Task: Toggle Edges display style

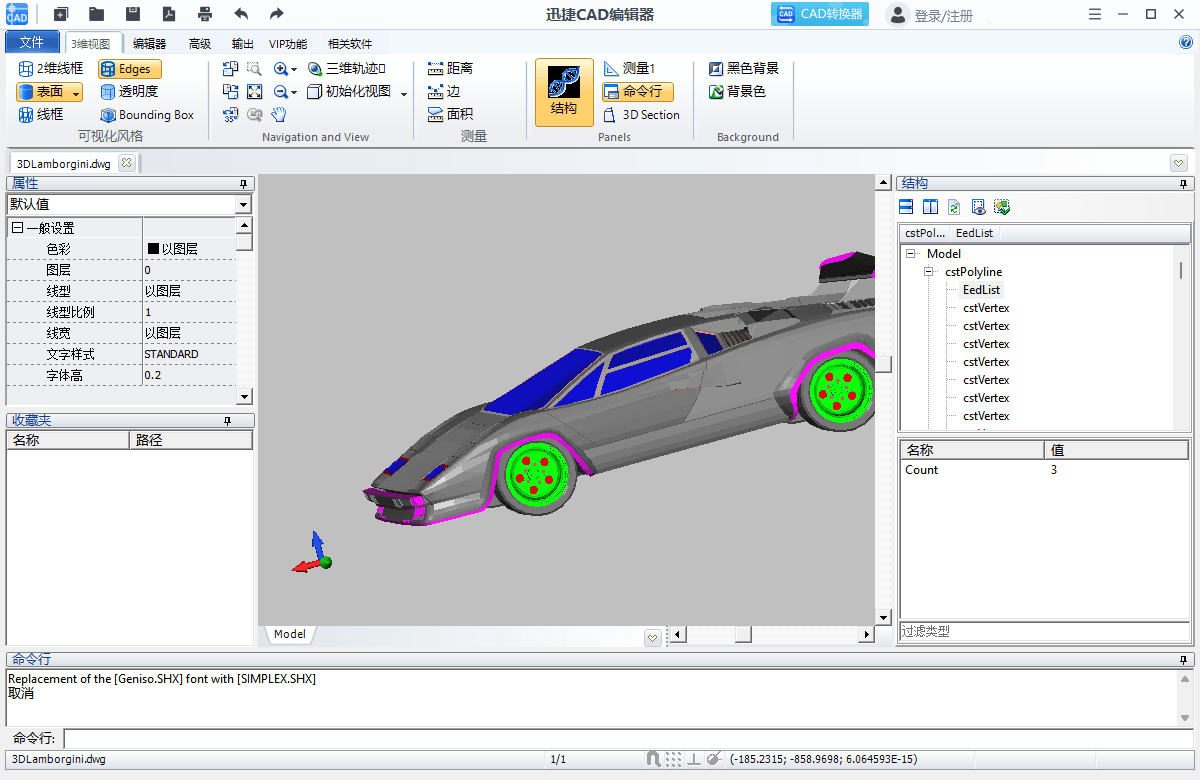Action: click(x=129, y=69)
